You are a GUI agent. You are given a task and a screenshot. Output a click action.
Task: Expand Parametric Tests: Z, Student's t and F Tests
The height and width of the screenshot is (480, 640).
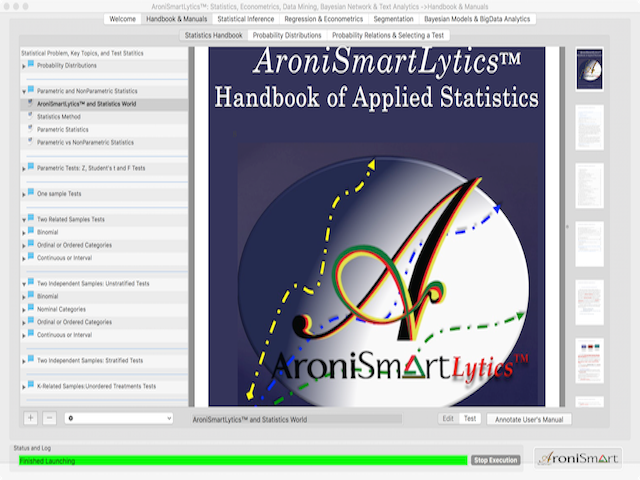point(24,169)
